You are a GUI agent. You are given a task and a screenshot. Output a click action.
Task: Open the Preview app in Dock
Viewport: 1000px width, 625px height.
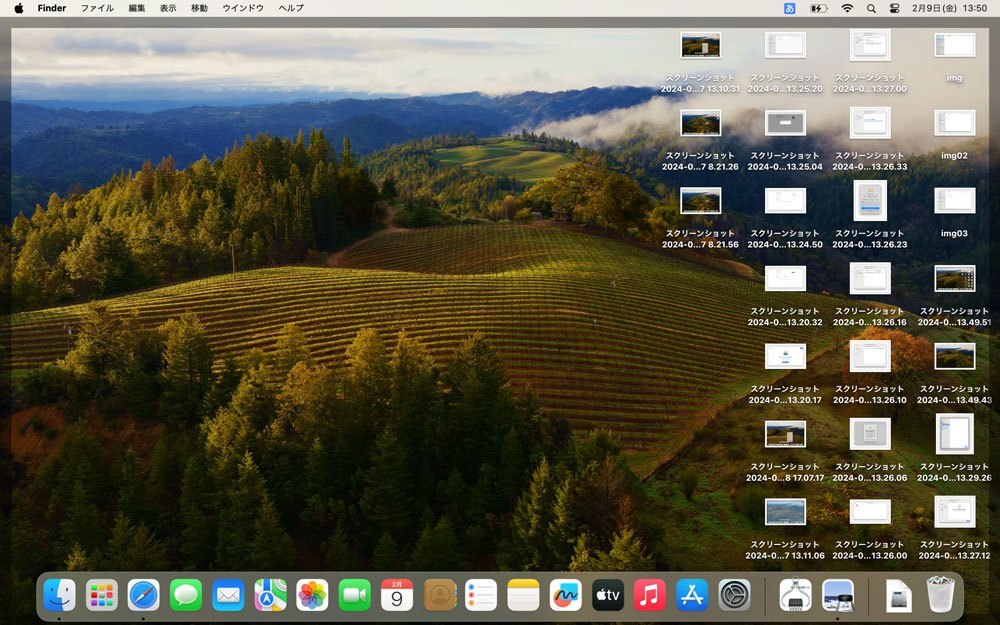[838, 595]
